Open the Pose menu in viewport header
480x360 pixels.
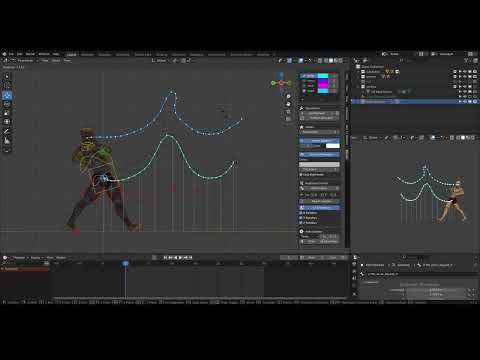click(67, 60)
